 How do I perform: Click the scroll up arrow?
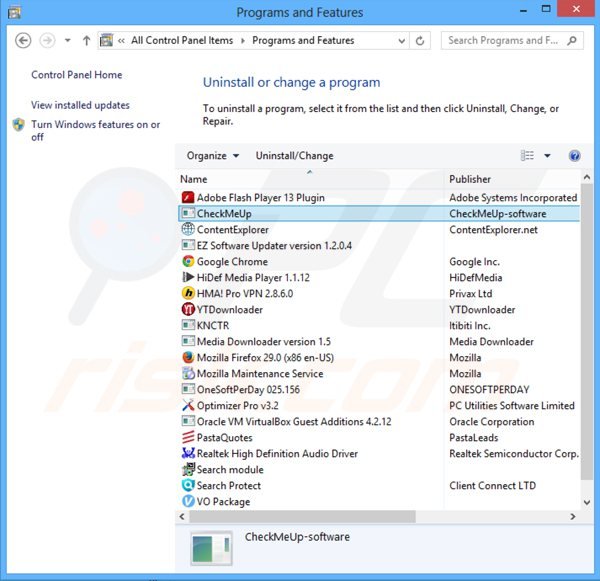pos(587,177)
